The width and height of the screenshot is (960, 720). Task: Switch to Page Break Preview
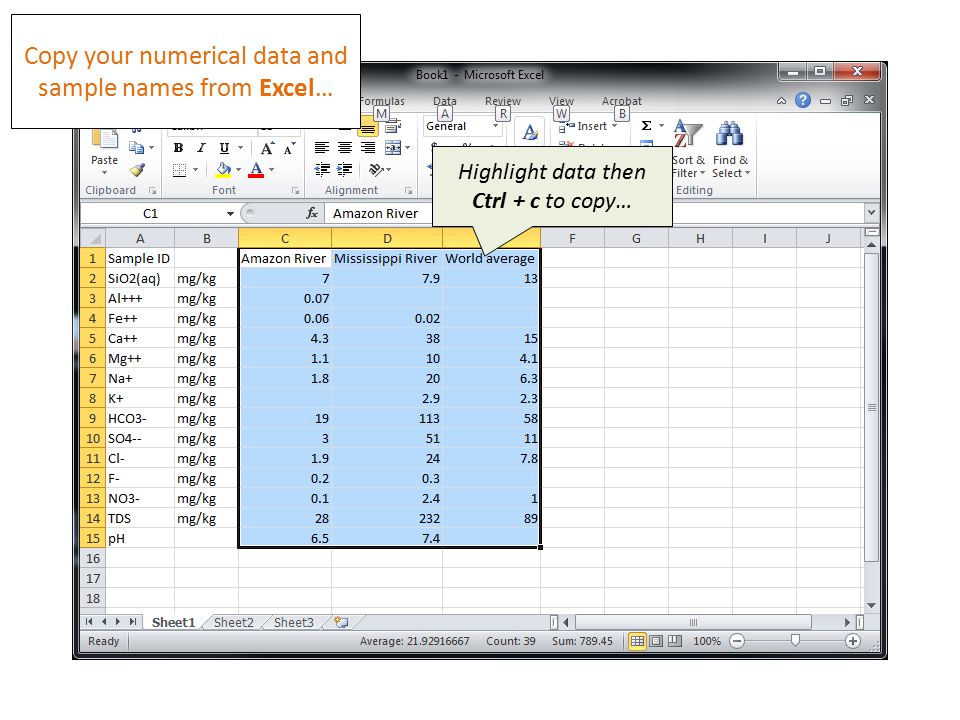pyautogui.click(x=675, y=641)
